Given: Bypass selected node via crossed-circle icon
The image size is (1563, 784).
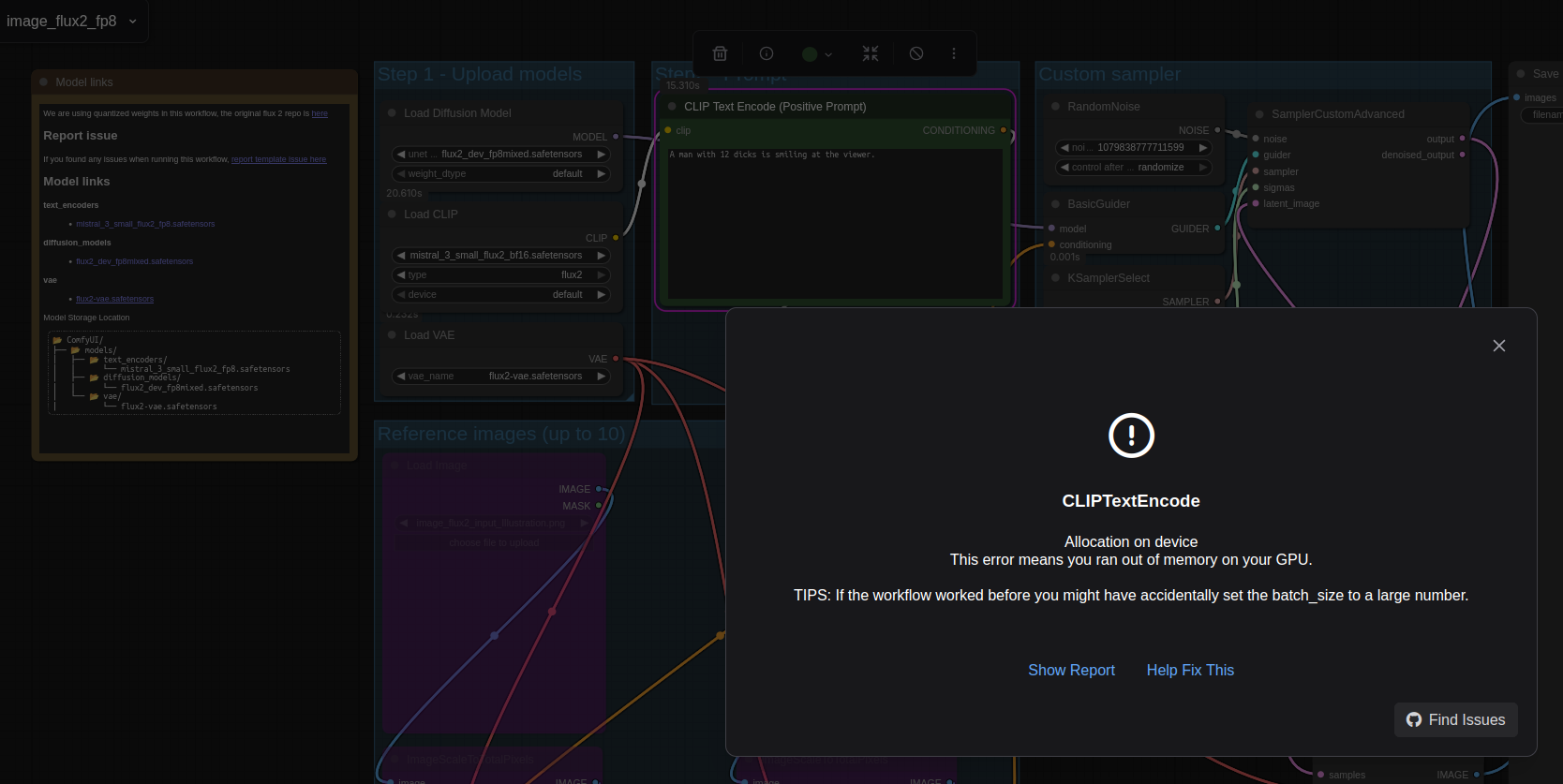Looking at the screenshot, I should [x=916, y=53].
